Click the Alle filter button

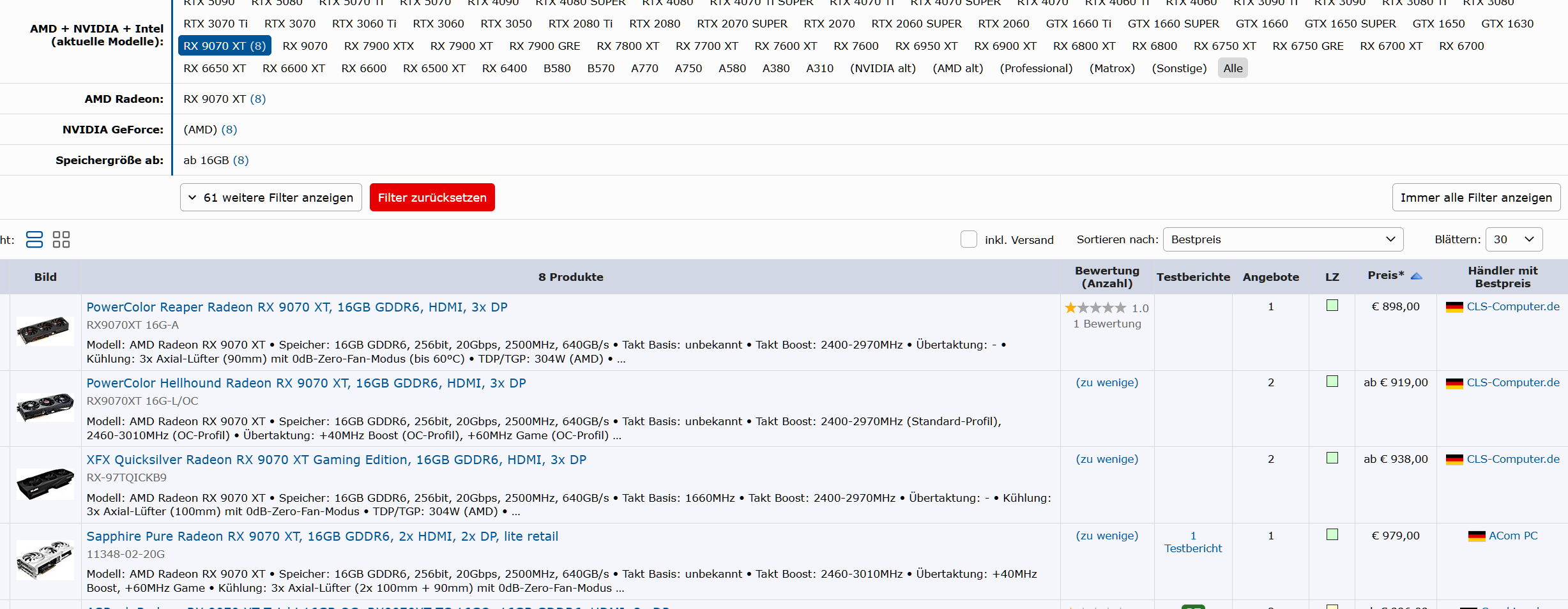[1233, 68]
